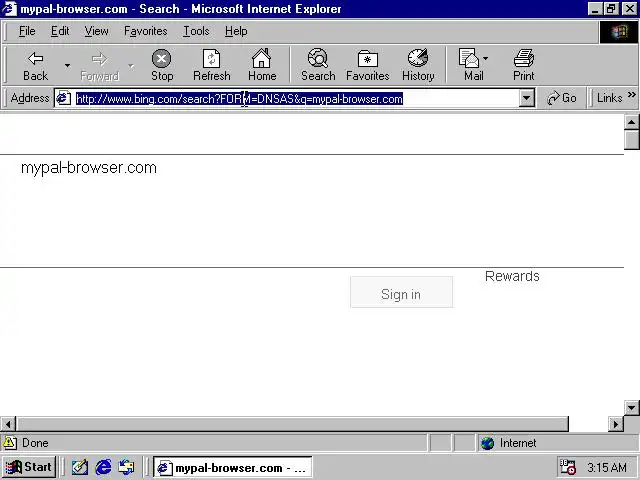Launch Internet Explorer from quick launch

click(103, 467)
